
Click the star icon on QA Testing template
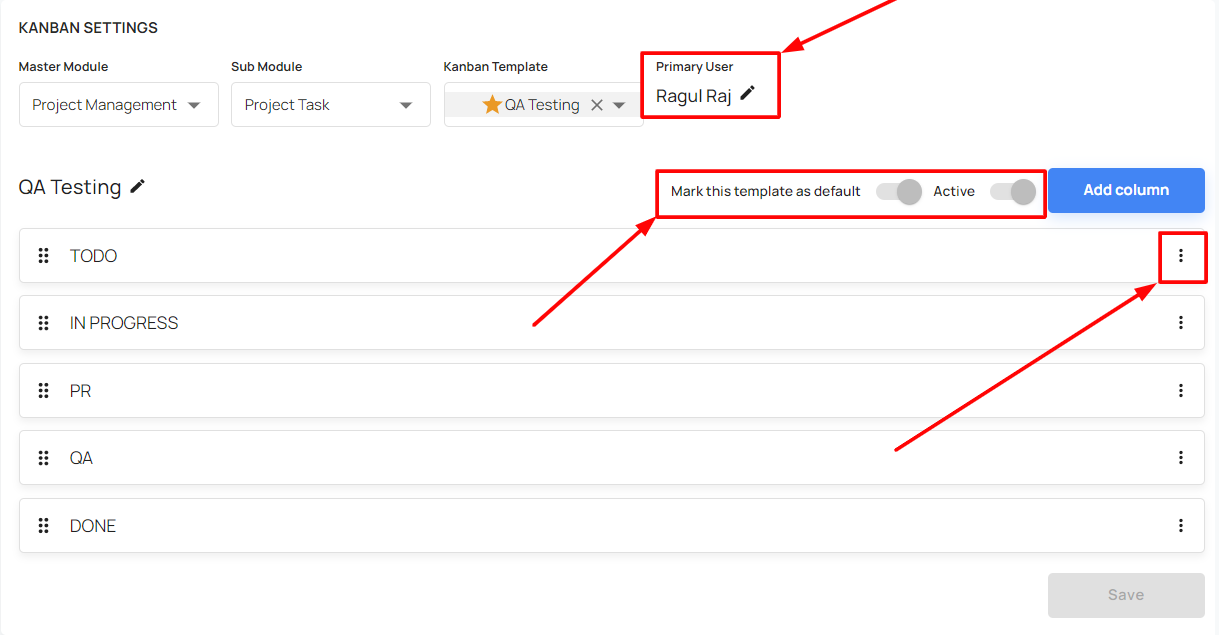click(x=492, y=104)
